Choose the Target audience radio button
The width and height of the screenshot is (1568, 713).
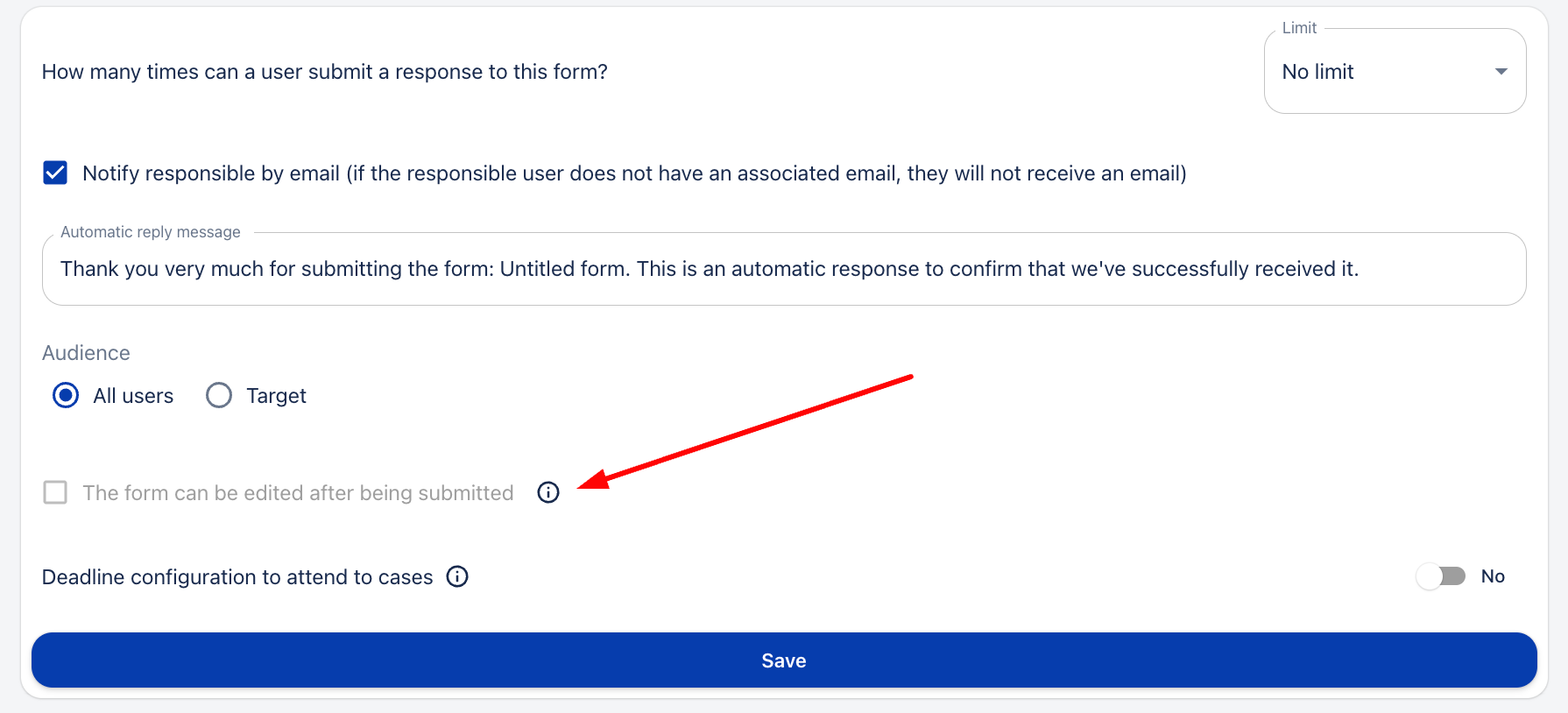pyautogui.click(x=219, y=396)
